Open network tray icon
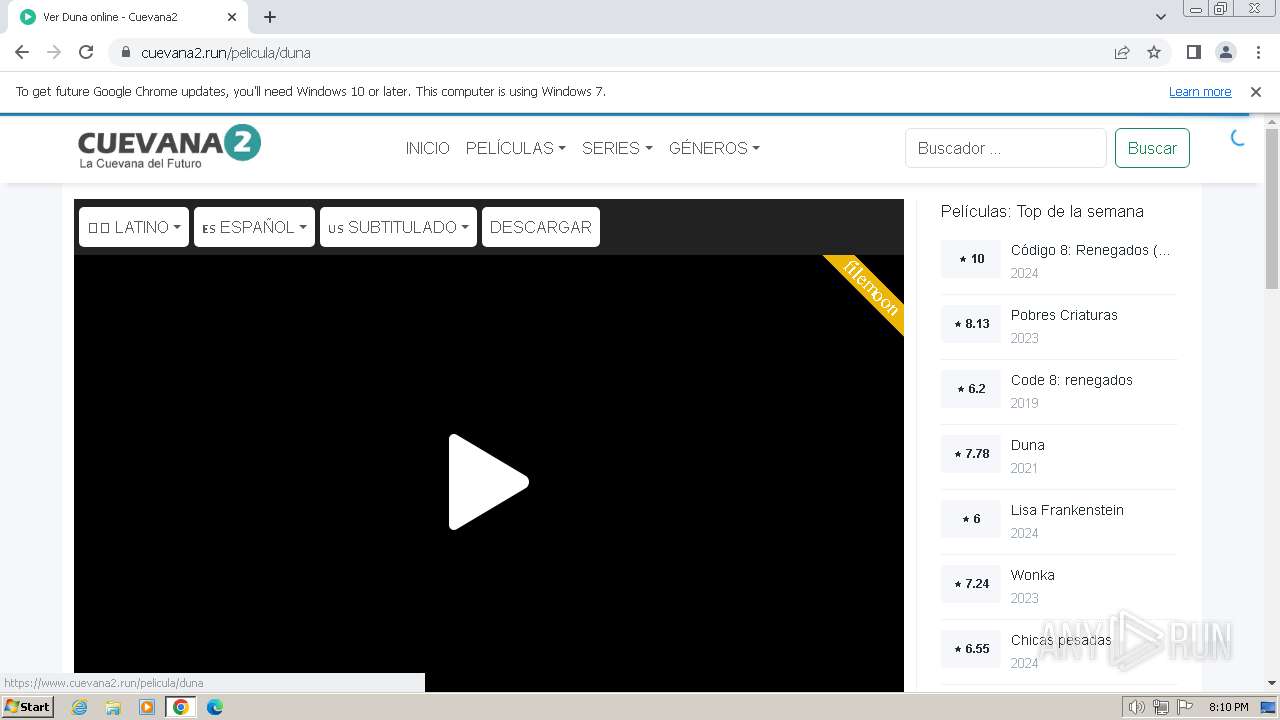 tap(1161, 707)
